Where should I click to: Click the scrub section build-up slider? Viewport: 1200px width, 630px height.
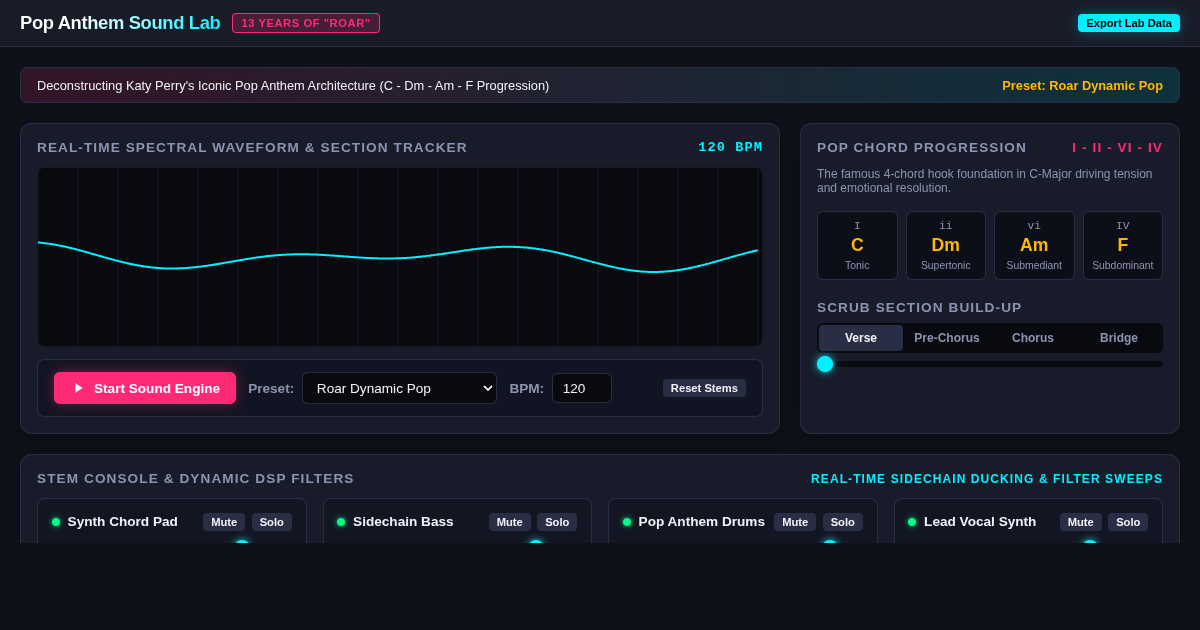point(990,364)
